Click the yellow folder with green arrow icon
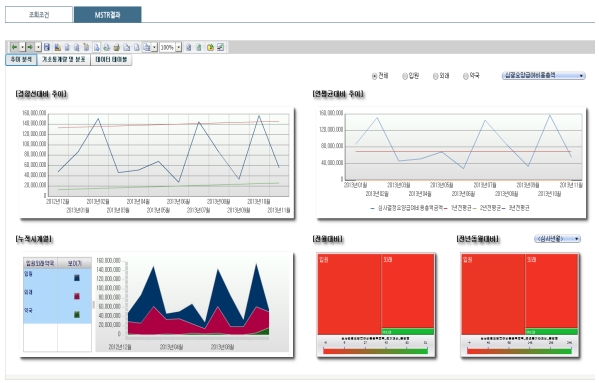Viewport: 599px width, 383px height. point(210,47)
